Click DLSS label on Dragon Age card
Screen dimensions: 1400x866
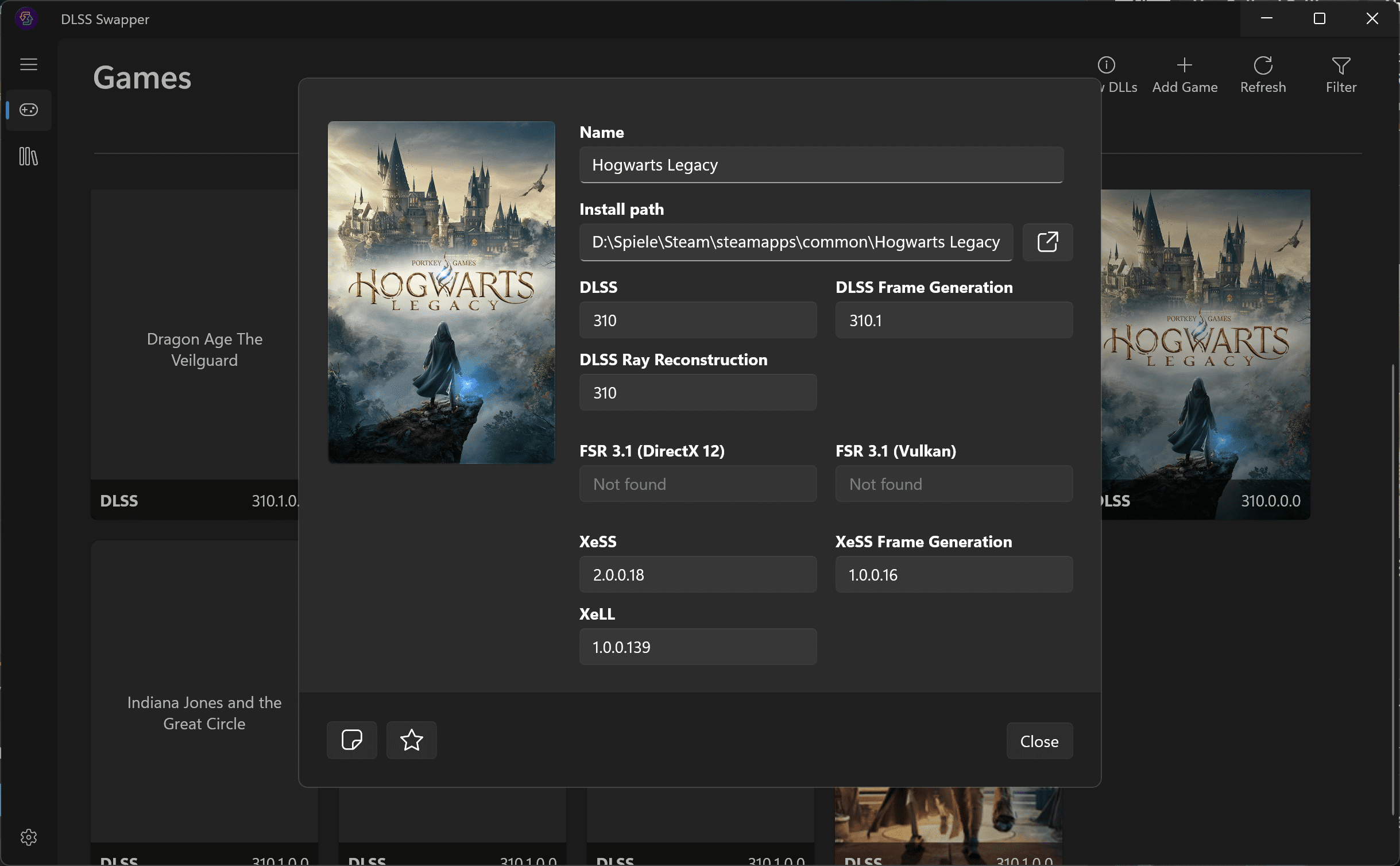point(119,501)
